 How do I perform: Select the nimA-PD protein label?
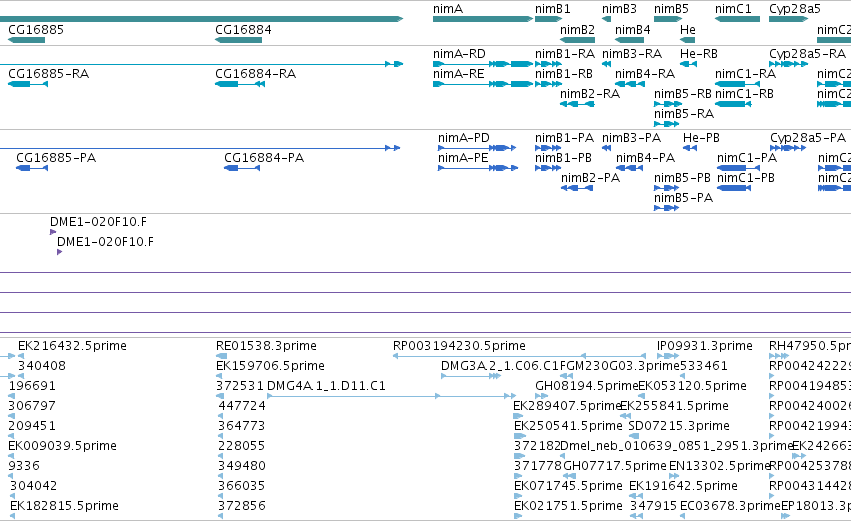(x=464, y=138)
